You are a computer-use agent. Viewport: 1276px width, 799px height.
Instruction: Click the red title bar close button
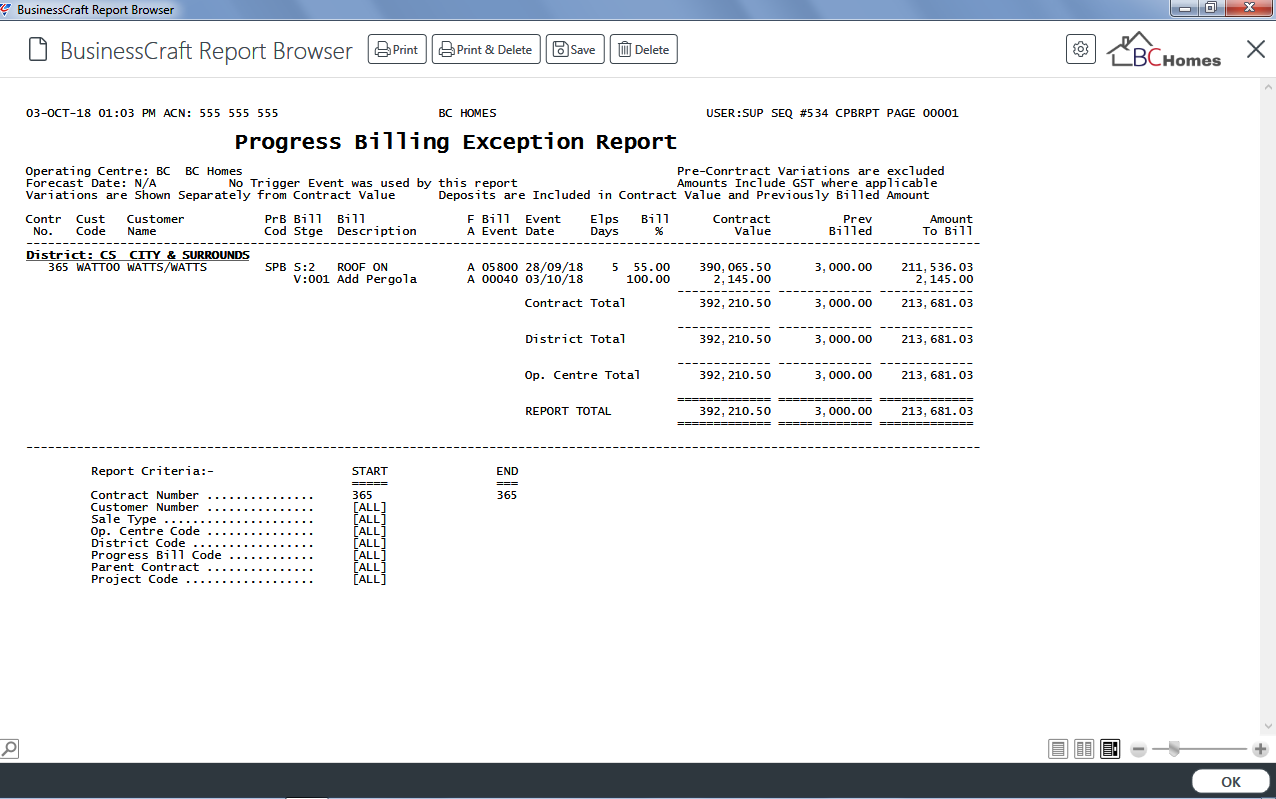point(1248,8)
